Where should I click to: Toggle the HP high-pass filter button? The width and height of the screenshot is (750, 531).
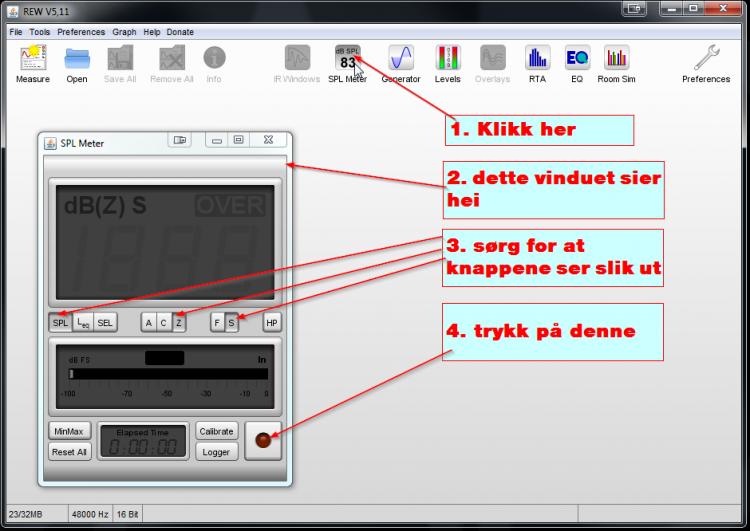click(x=272, y=323)
